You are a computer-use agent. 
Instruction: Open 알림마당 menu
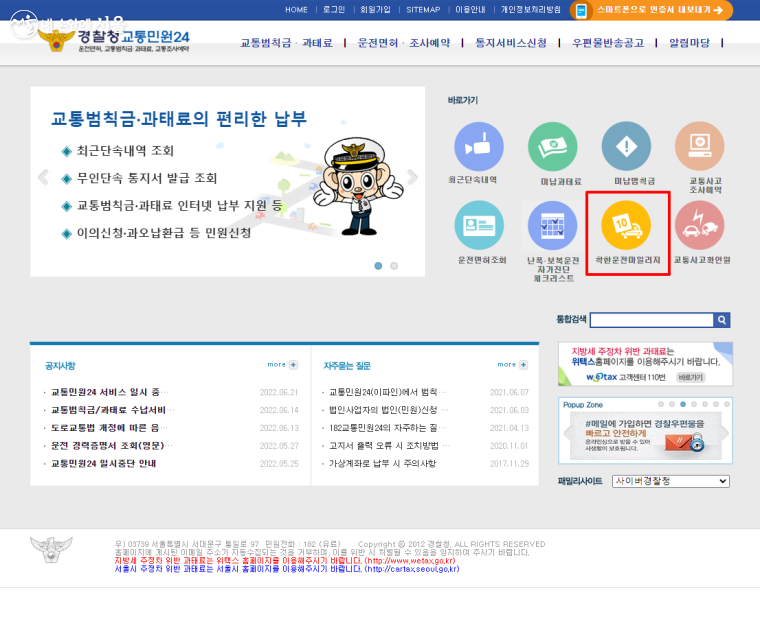coord(689,43)
